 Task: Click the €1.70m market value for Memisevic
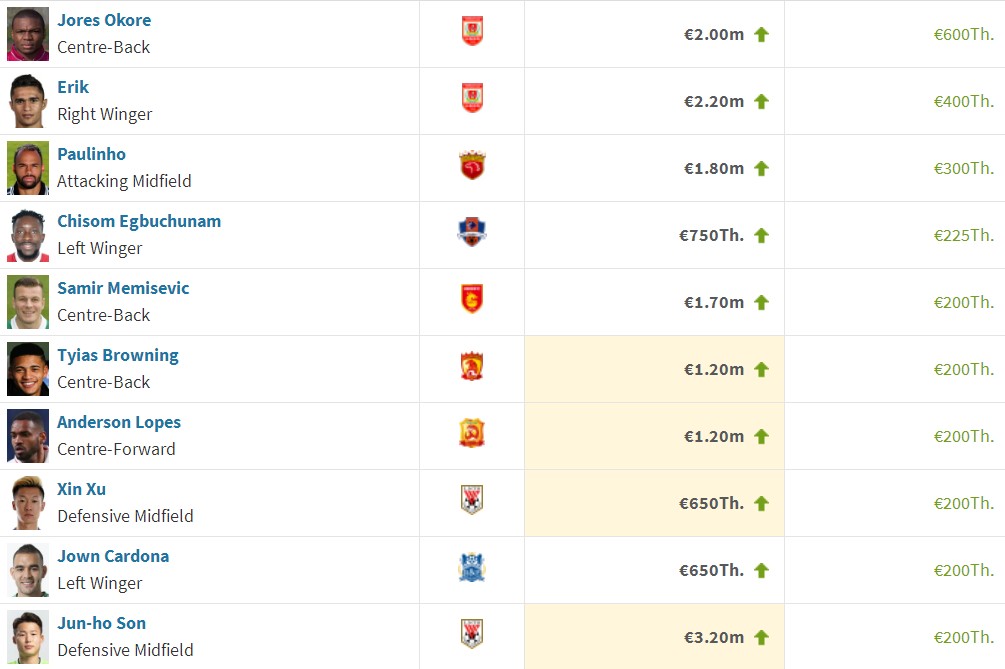(714, 302)
